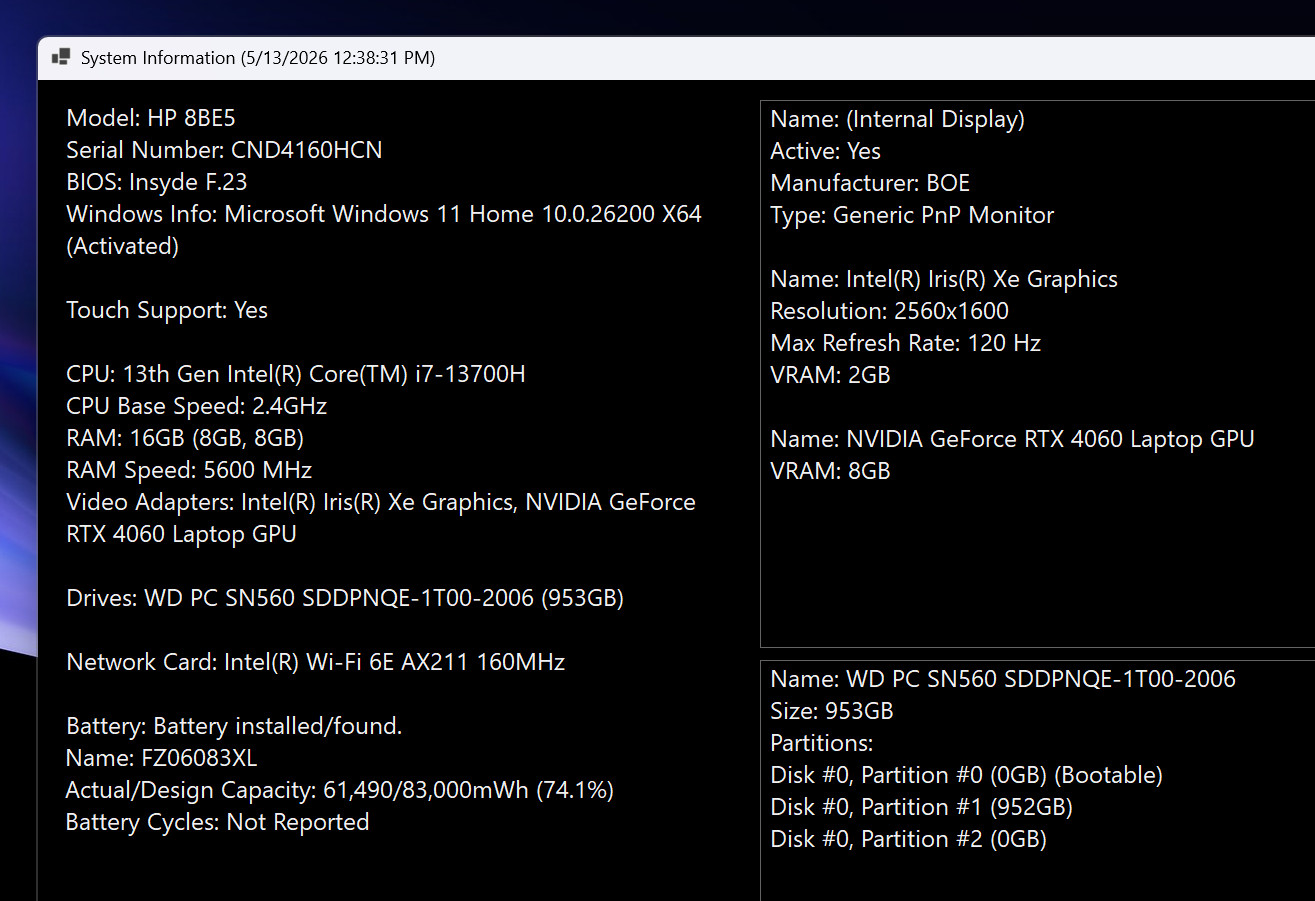Select the VRAM: 2GB line
This screenshot has width=1315, height=901.
point(830,375)
